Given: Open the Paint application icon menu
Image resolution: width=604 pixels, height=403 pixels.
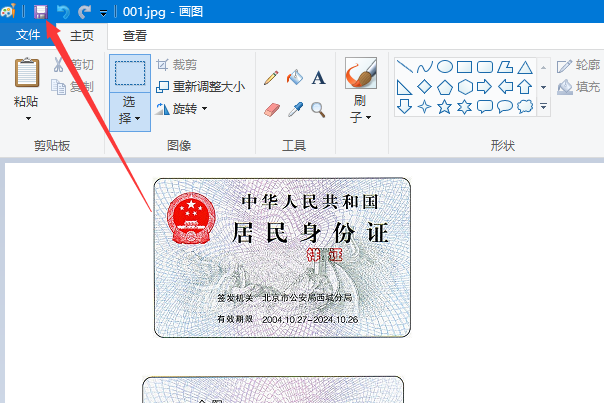Looking at the screenshot, I should coord(8,11).
